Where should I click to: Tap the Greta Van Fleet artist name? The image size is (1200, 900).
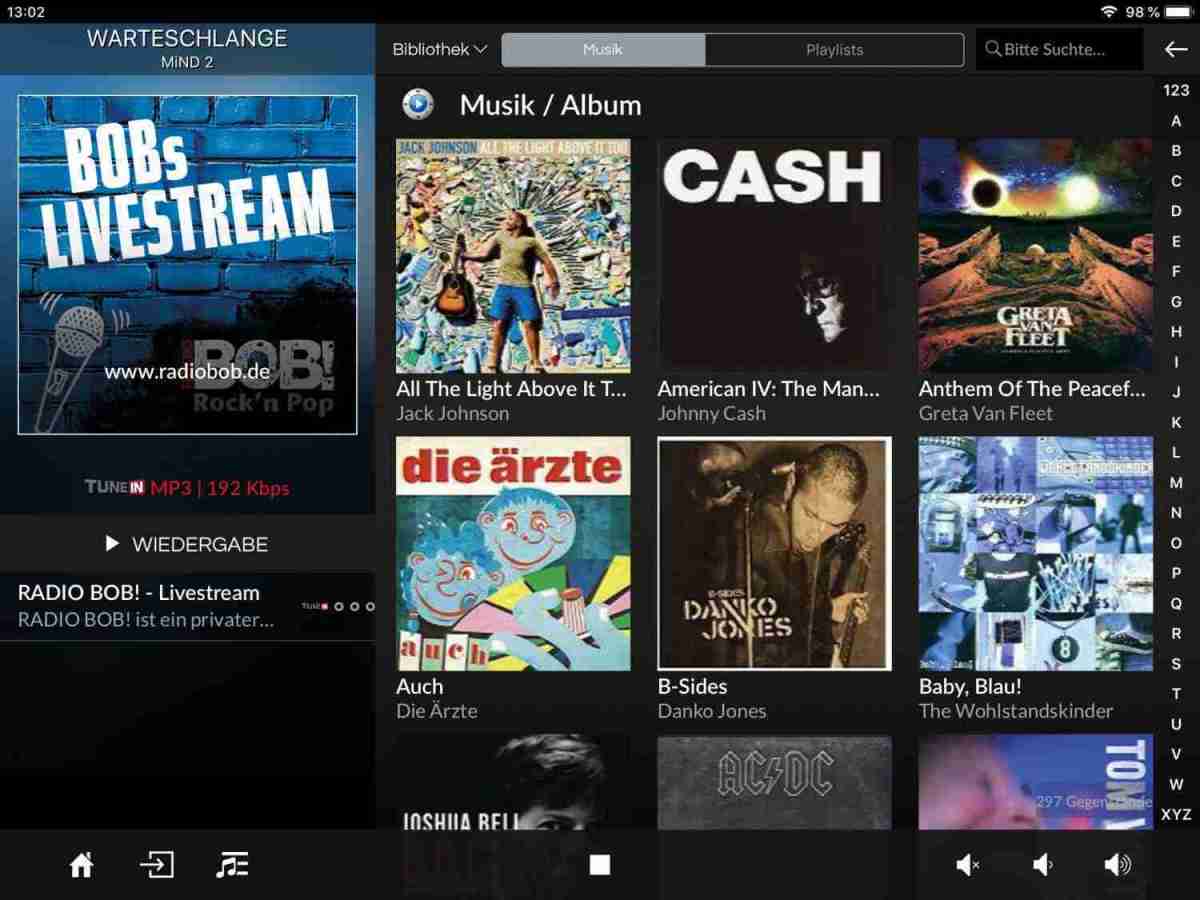986,413
